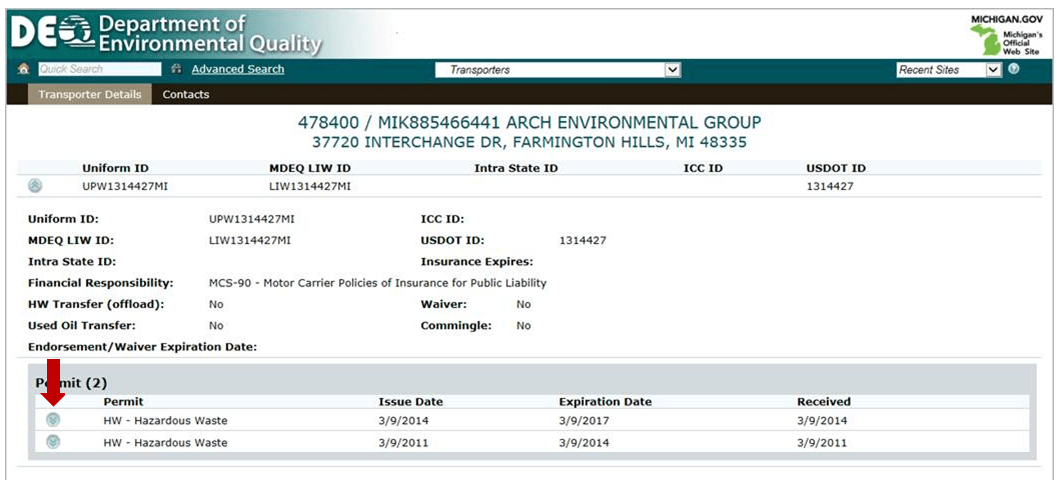This screenshot has width=1059, height=484.
Task: Click the 3/9/2011 issue date cell
Action: 404,443
